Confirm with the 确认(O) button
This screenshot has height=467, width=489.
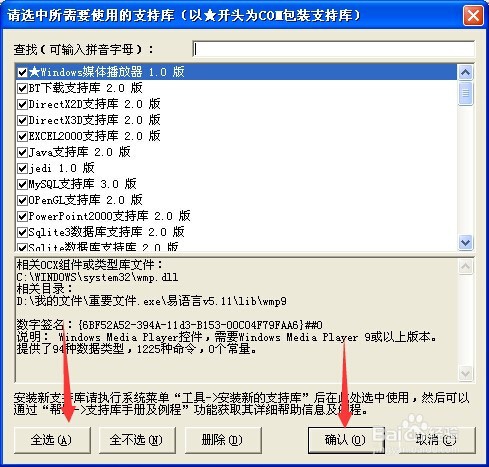click(346, 440)
